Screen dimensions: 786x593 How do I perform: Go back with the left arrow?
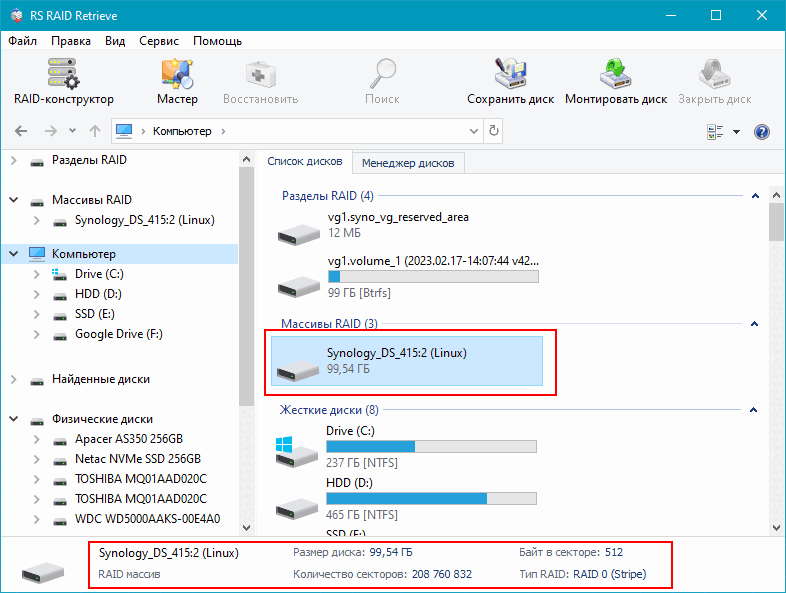(x=21, y=131)
